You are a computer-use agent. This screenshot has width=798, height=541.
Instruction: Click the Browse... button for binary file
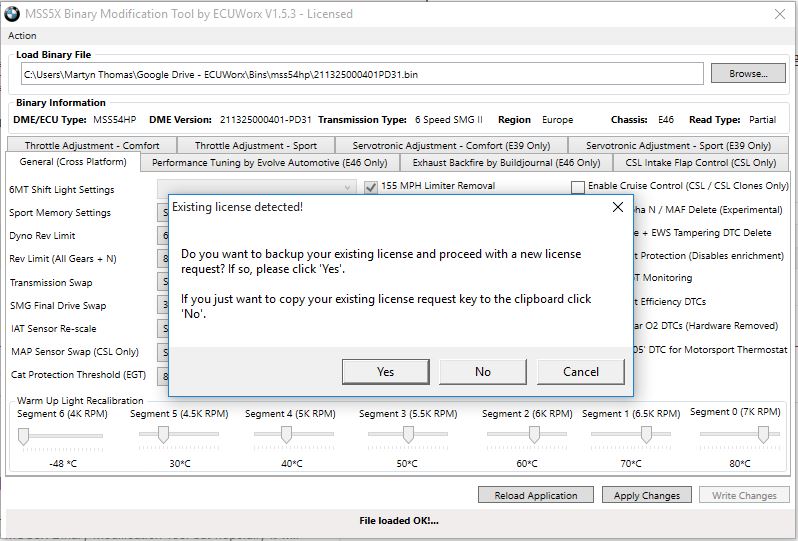pos(747,74)
